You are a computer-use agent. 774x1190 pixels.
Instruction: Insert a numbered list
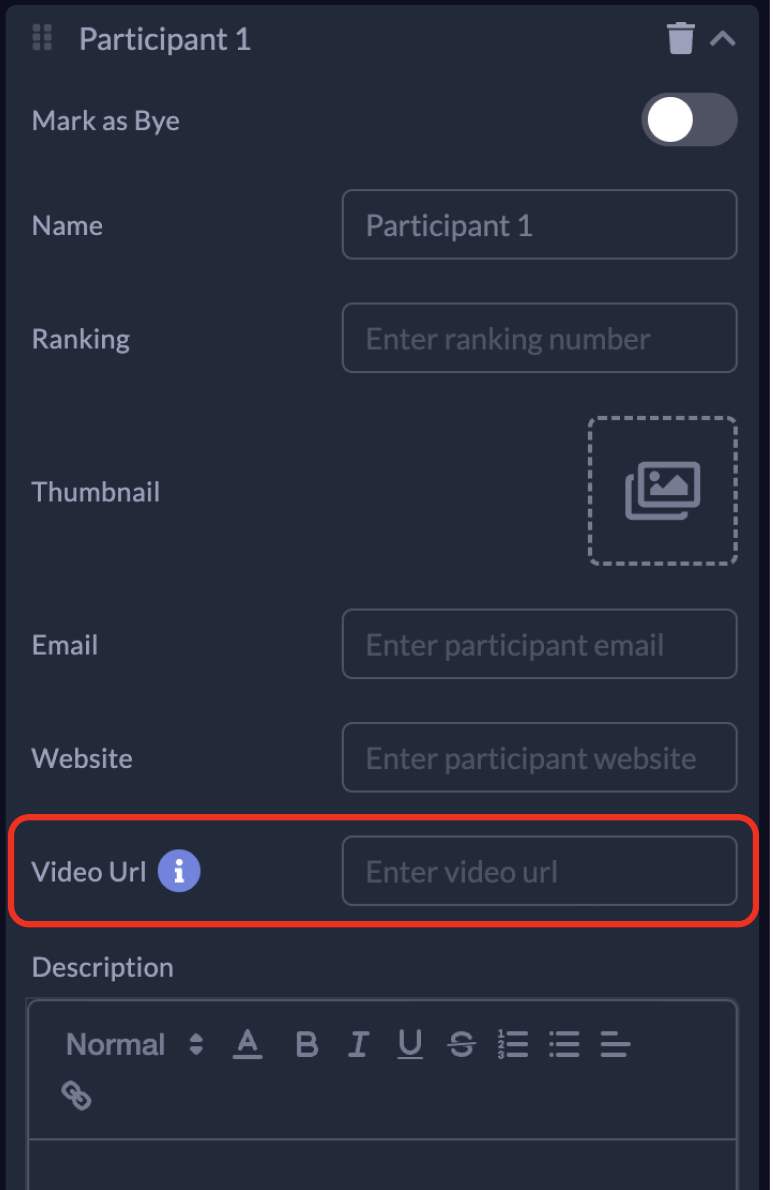pos(513,1045)
